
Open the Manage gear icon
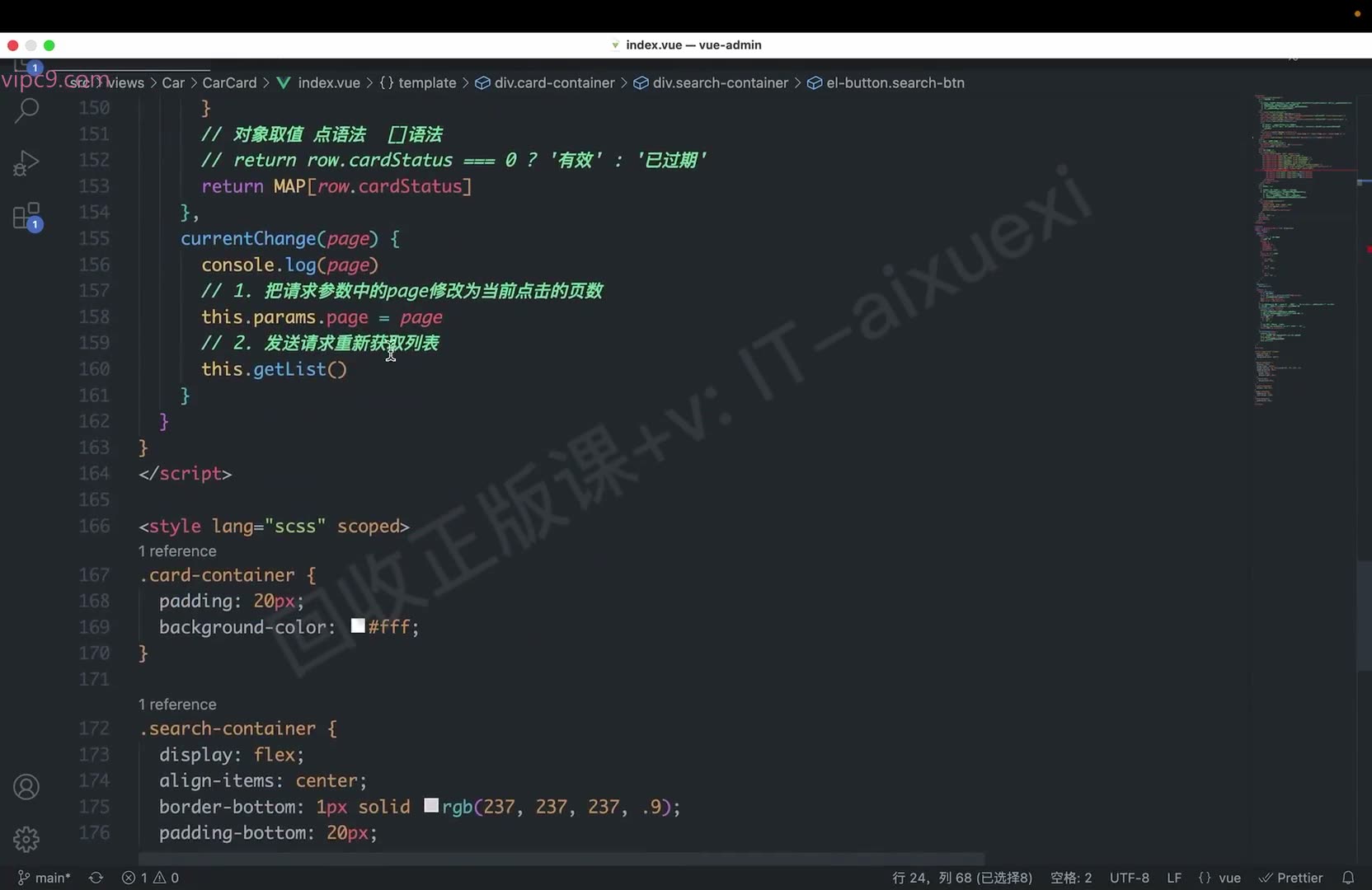click(26, 840)
